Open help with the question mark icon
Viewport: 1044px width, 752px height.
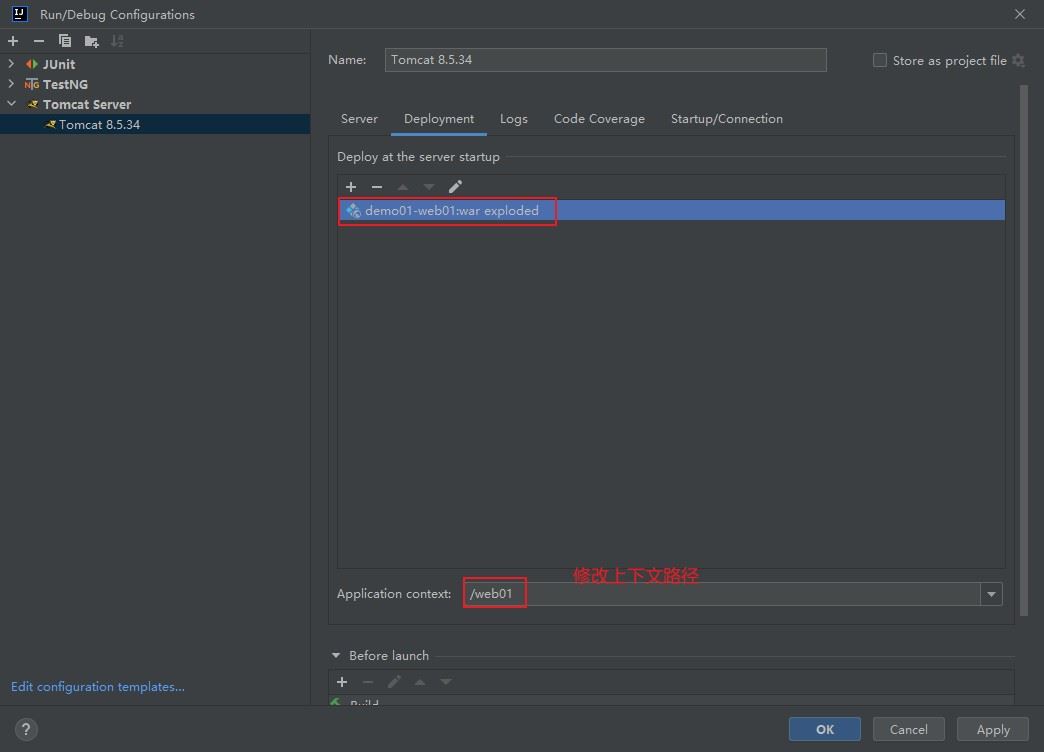27,729
